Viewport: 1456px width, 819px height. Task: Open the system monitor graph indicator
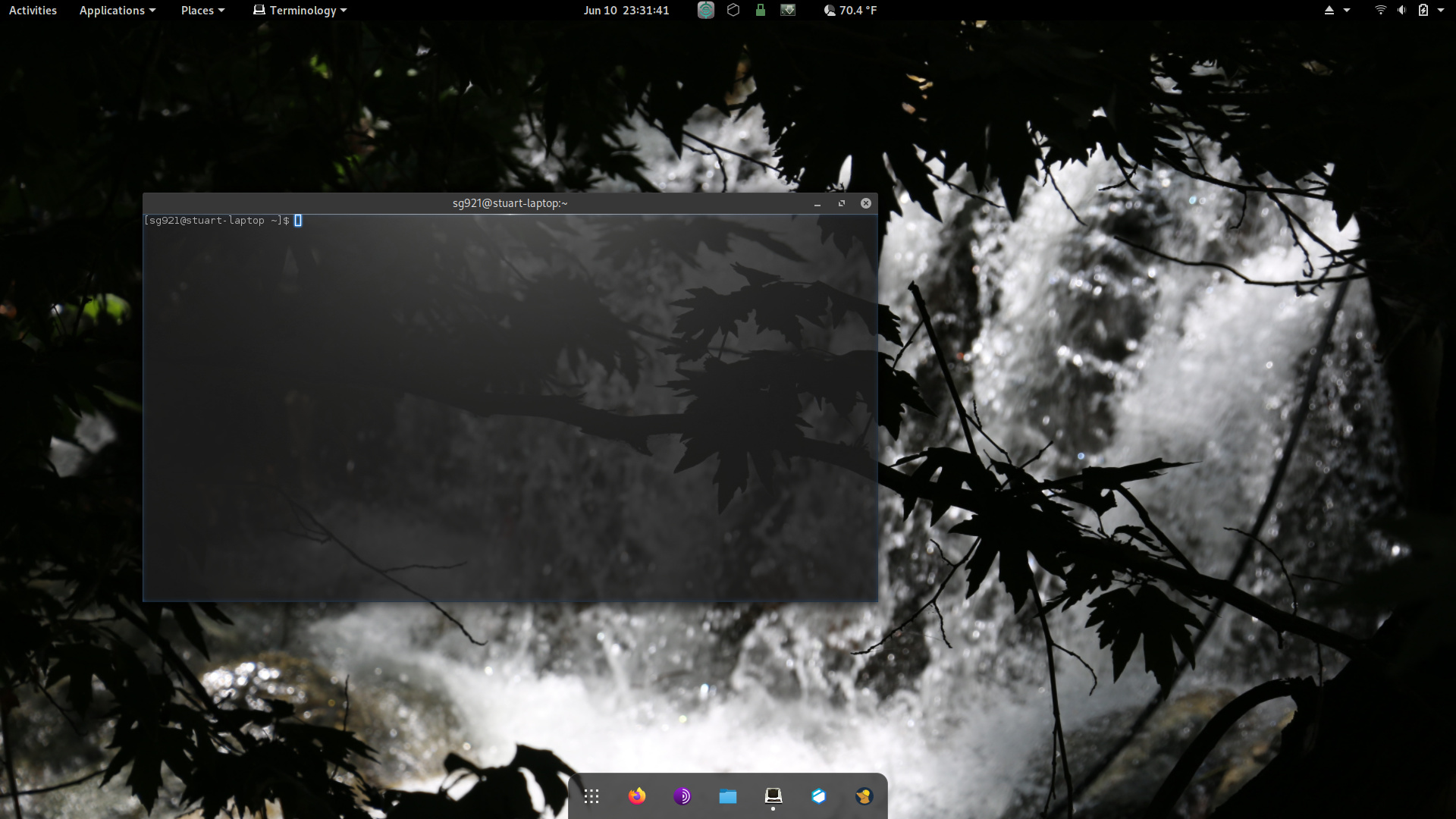click(788, 10)
